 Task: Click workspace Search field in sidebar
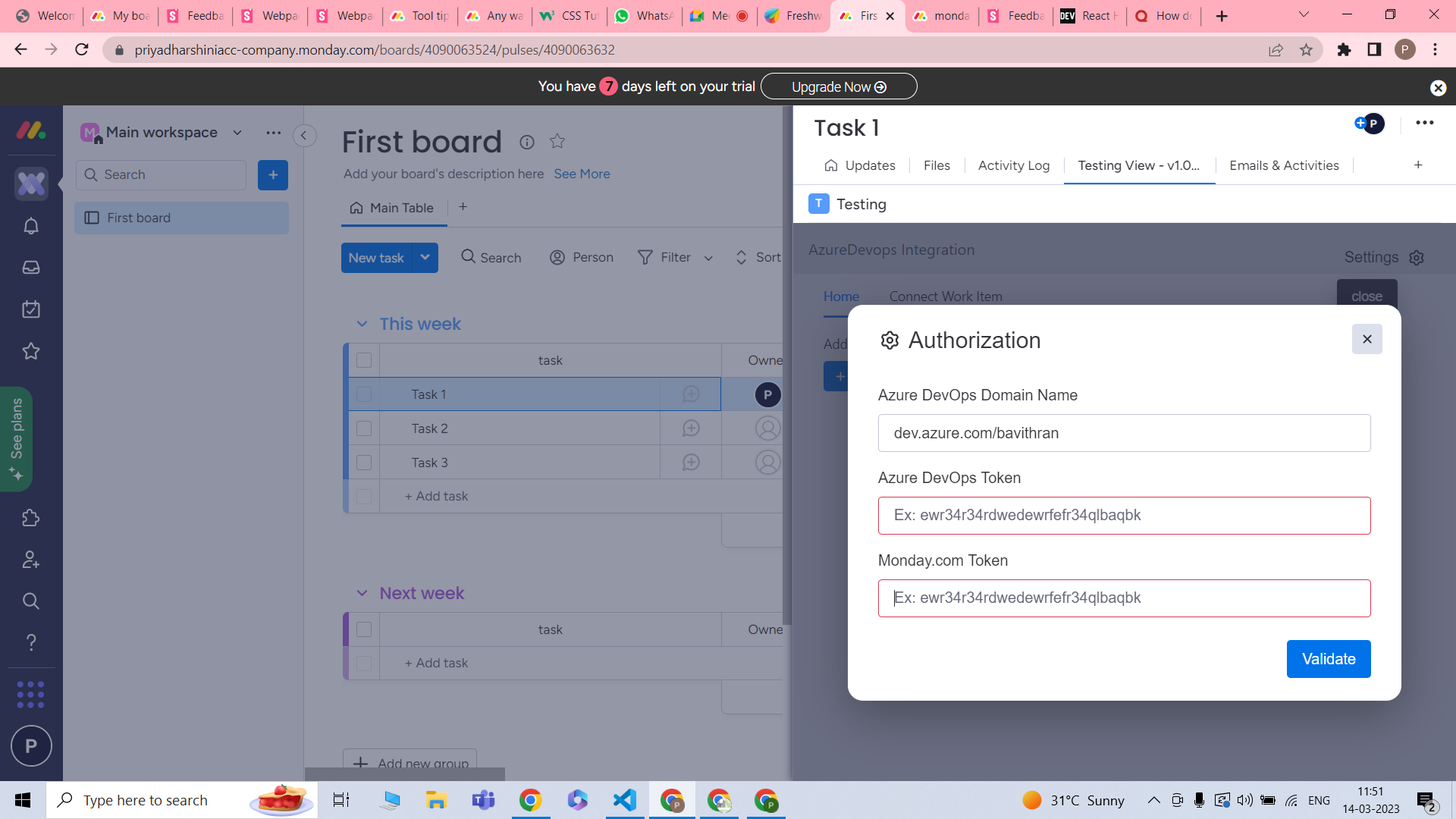tap(162, 175)
